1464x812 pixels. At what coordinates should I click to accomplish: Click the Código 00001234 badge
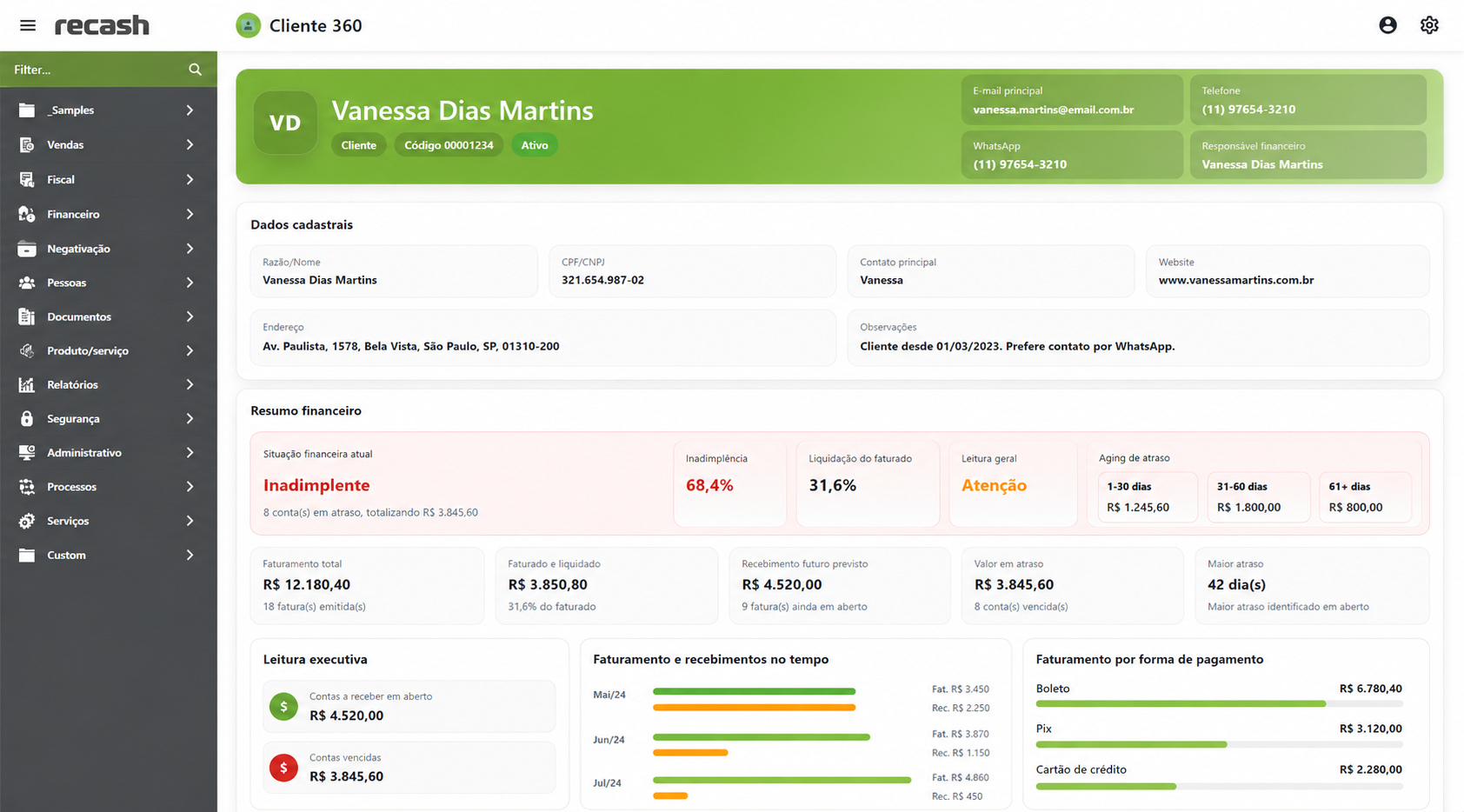pyautogui.click(x=449, y=145)
